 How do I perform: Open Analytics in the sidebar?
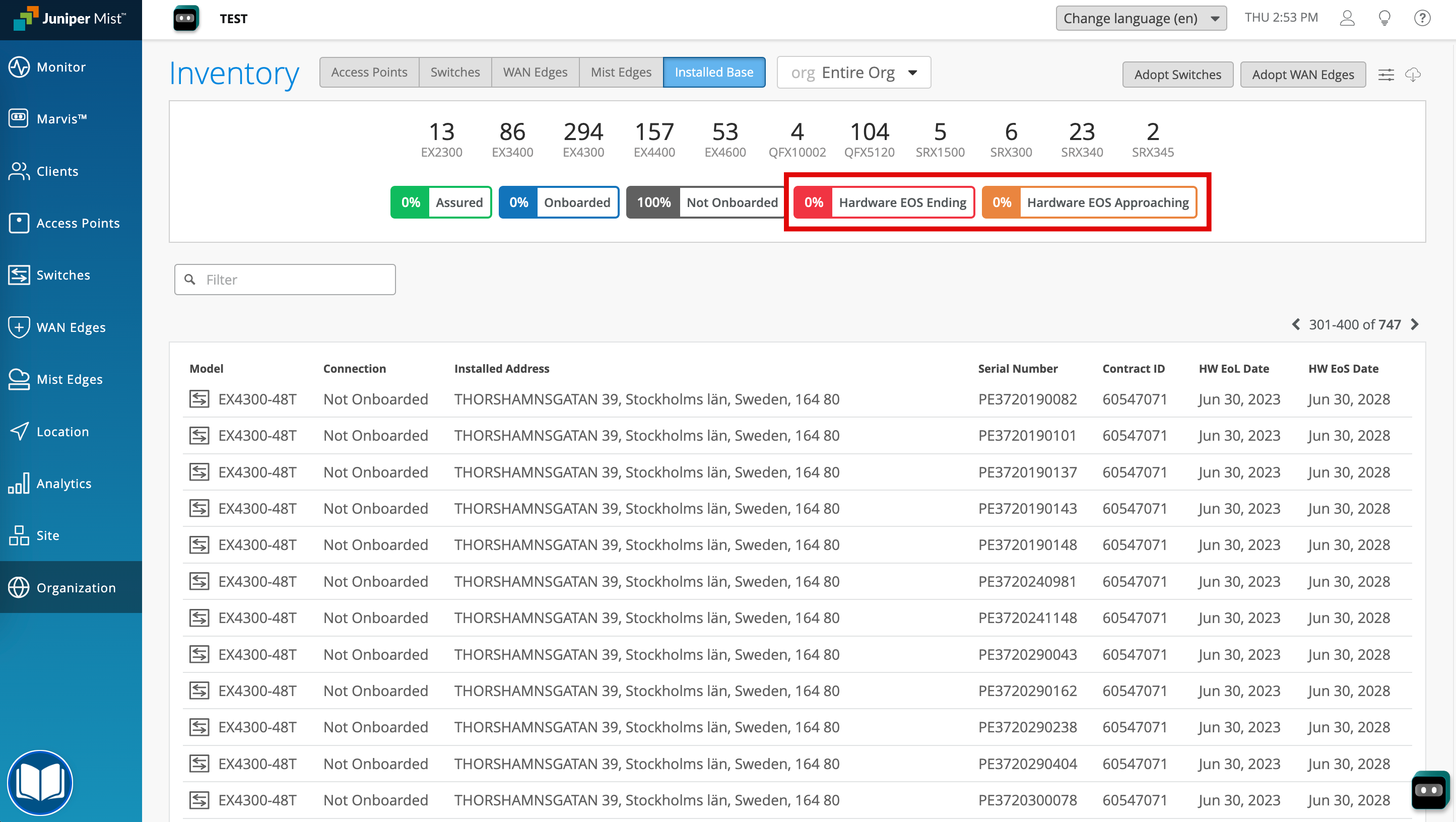(x=64, y=484)
